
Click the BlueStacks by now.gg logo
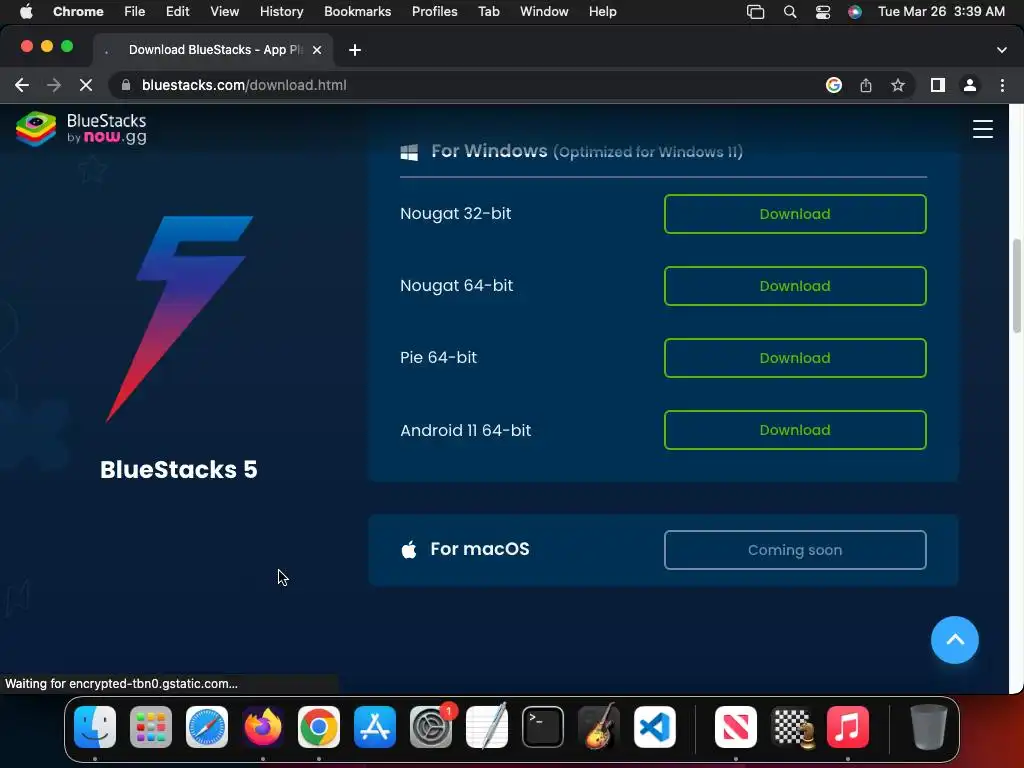[81, 129]
